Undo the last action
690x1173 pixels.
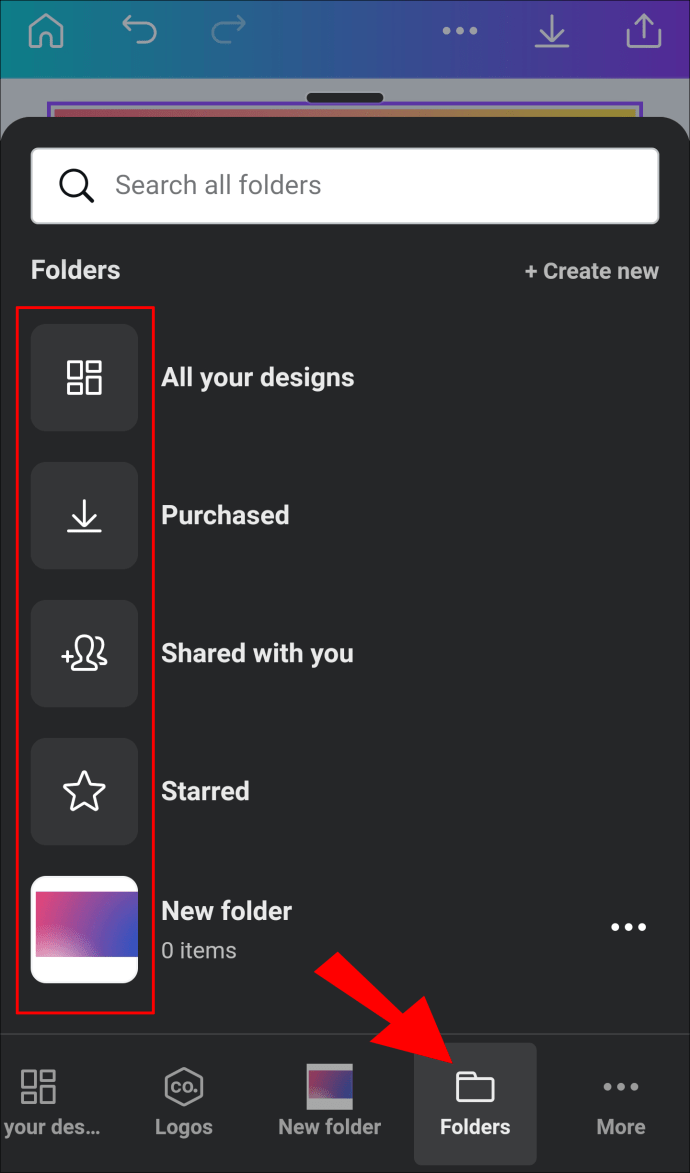click(x=139, y=30)
